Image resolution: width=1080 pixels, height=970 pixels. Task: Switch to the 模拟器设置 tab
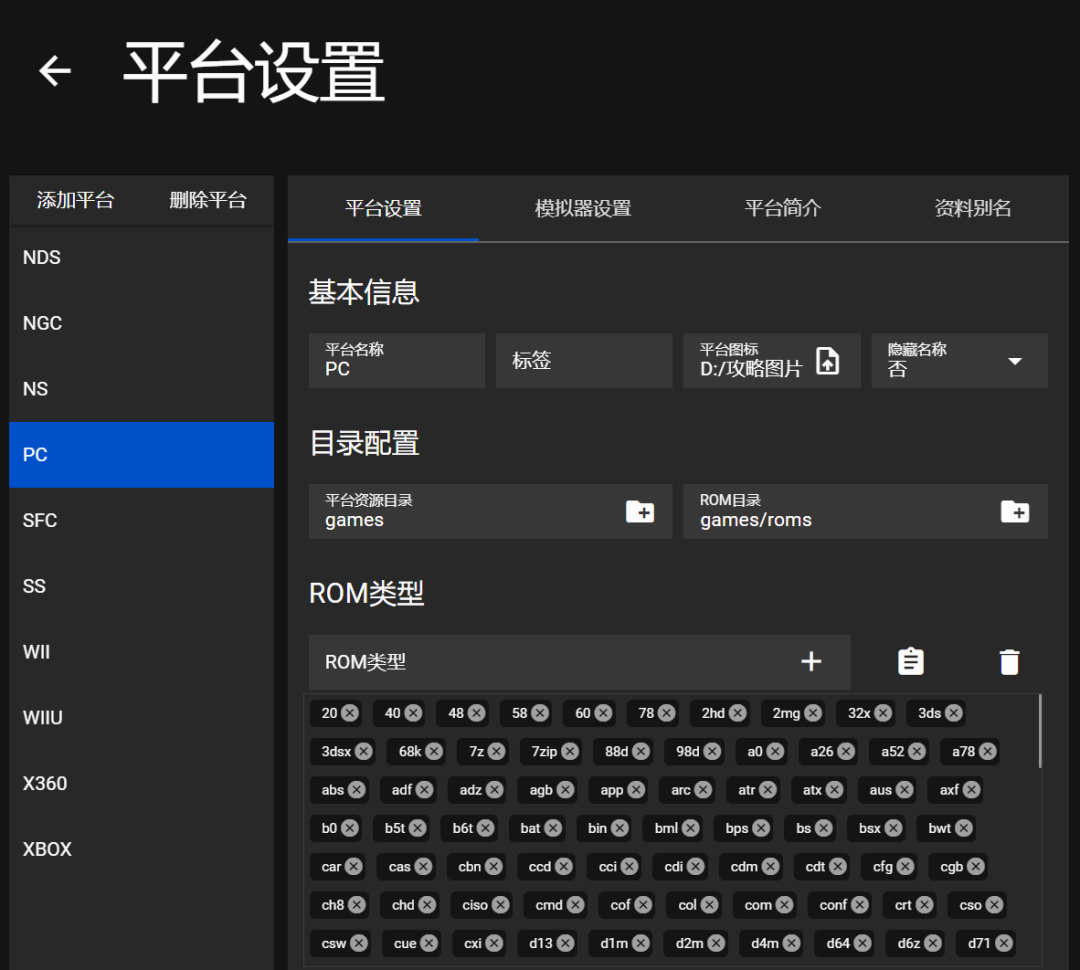click(581, 208)
